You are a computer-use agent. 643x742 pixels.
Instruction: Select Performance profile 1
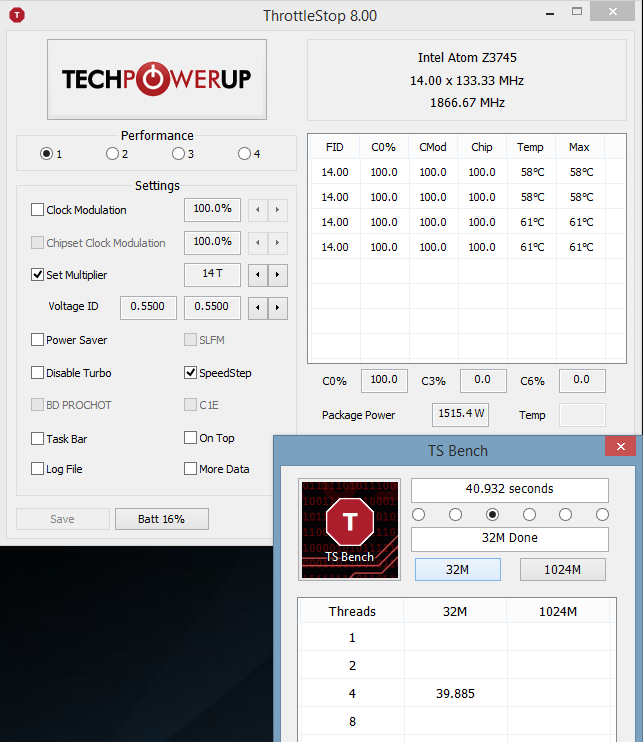tap(46, 154)
